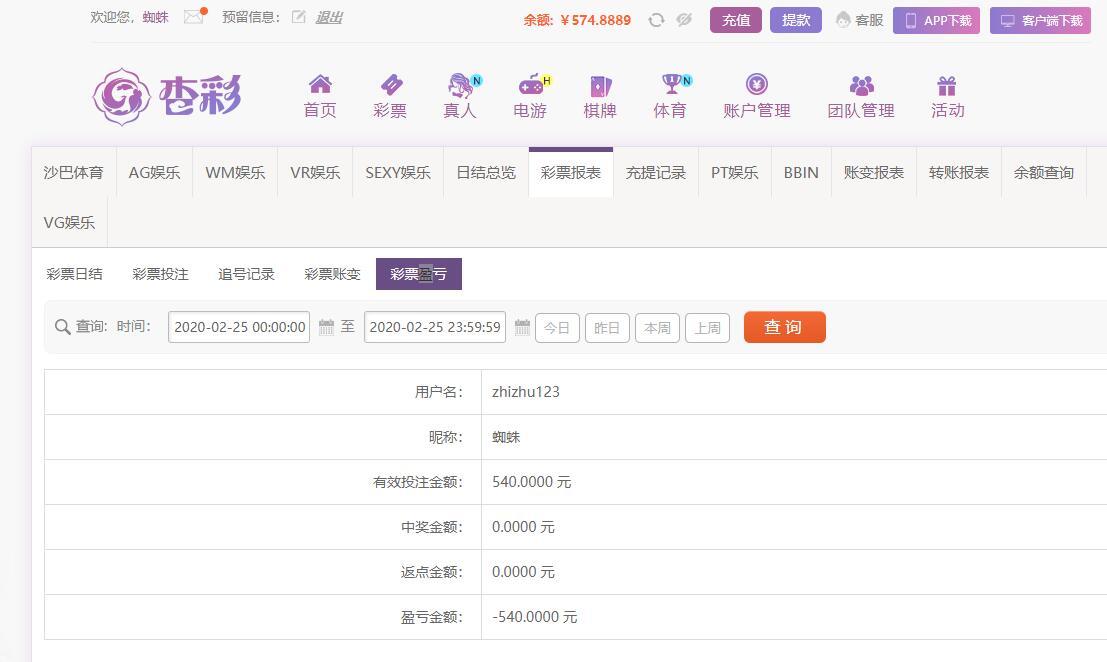Switch to 余额查询 tab
Screen dimensions: 1107x662
[1043, 172]
